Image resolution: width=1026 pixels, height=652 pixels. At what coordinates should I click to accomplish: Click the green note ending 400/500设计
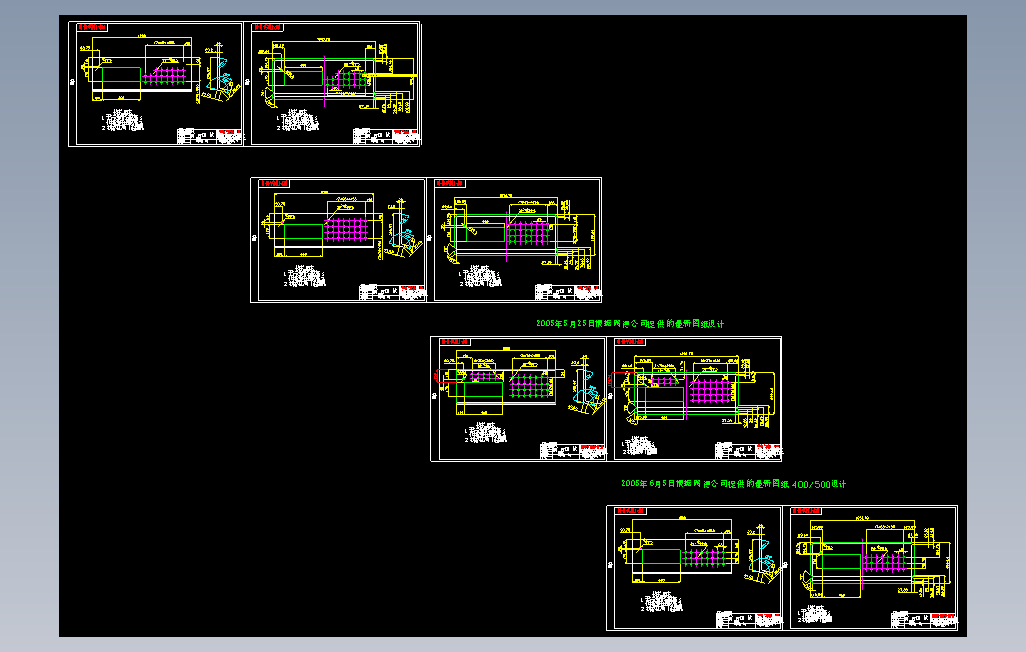click(734, 484)
